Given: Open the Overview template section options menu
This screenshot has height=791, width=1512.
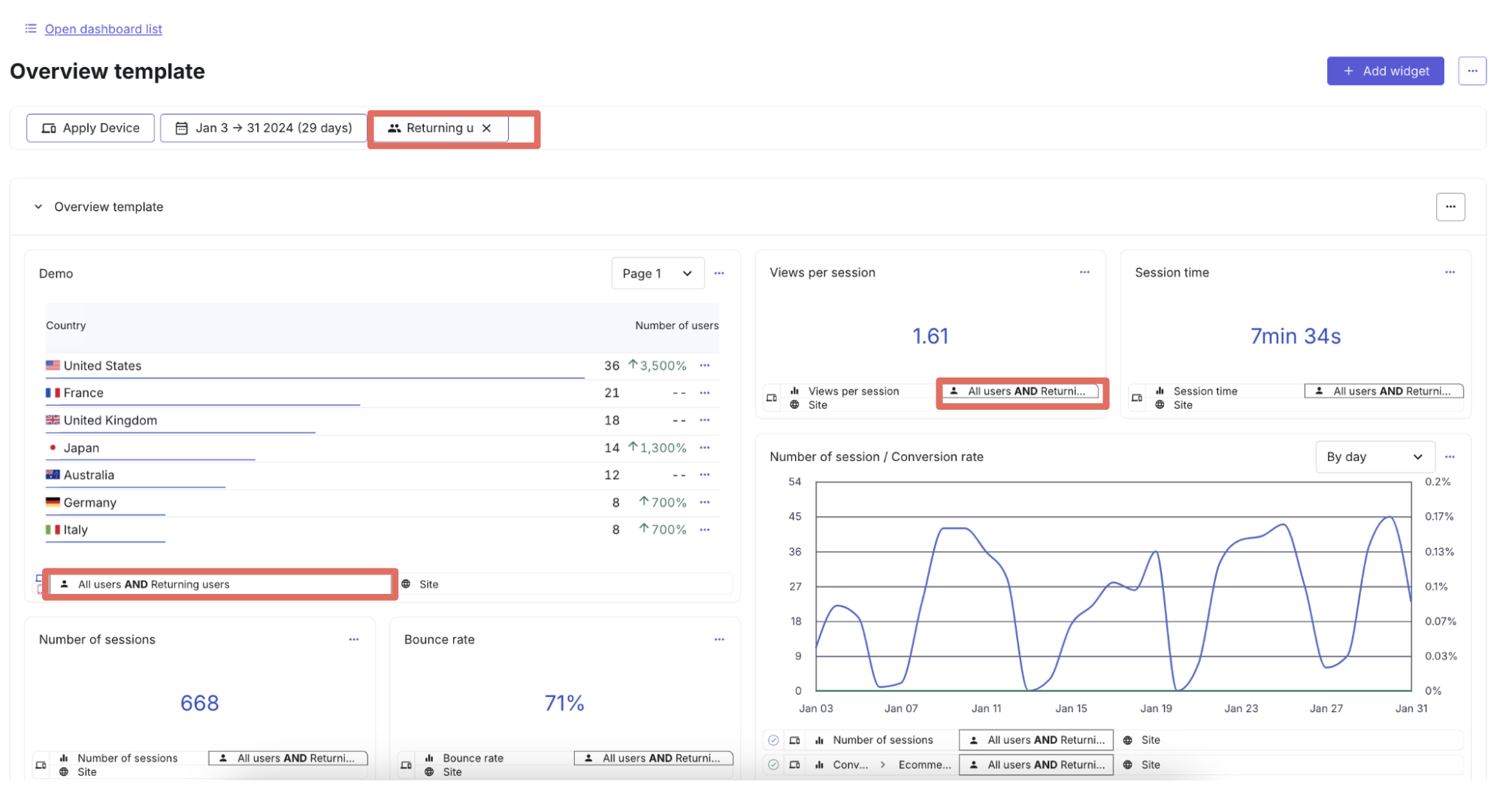Looking at the screenshot, I should [1450, 207].
